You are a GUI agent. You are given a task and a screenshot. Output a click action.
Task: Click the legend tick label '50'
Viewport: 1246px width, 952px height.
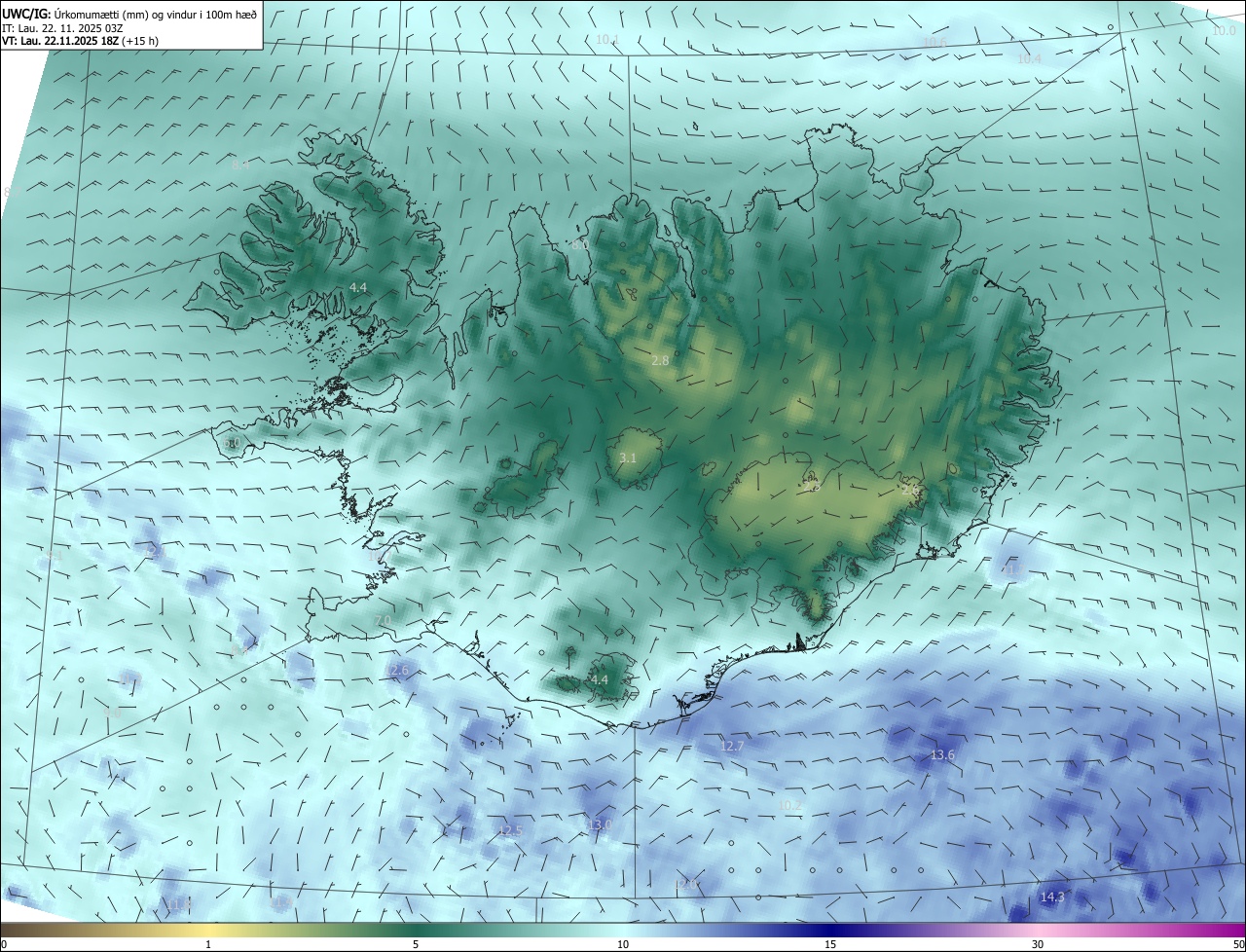coord(1238,945)
